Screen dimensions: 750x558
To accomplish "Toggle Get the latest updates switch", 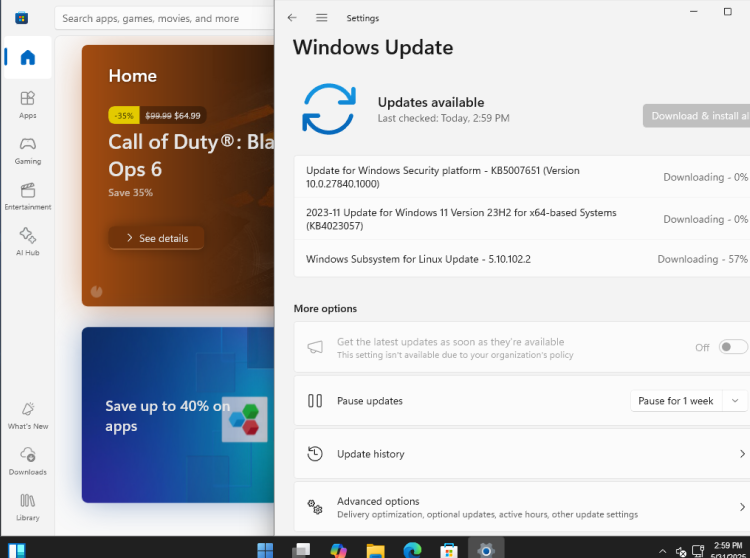I will tap(733, 347).
